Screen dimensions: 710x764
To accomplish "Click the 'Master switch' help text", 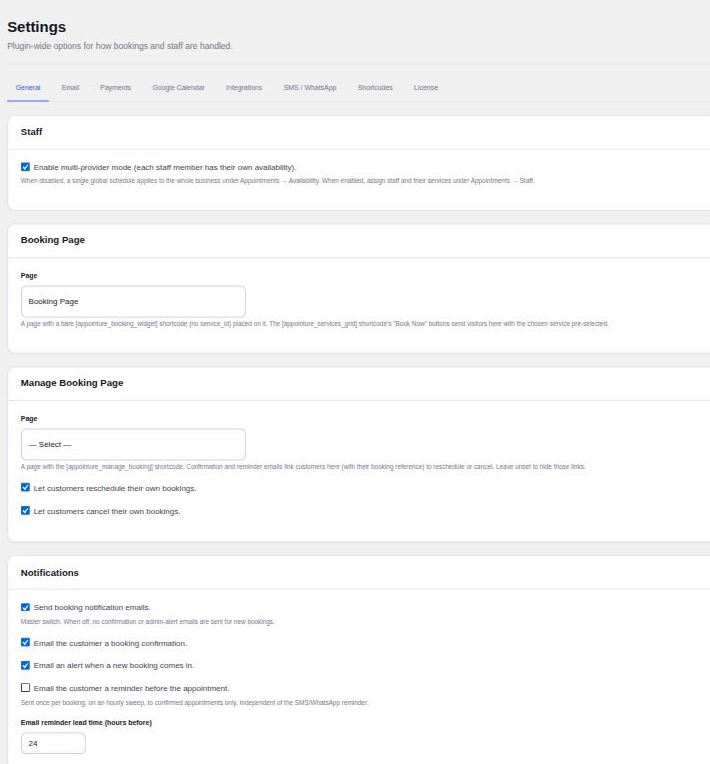I will (x=147, y=622).
